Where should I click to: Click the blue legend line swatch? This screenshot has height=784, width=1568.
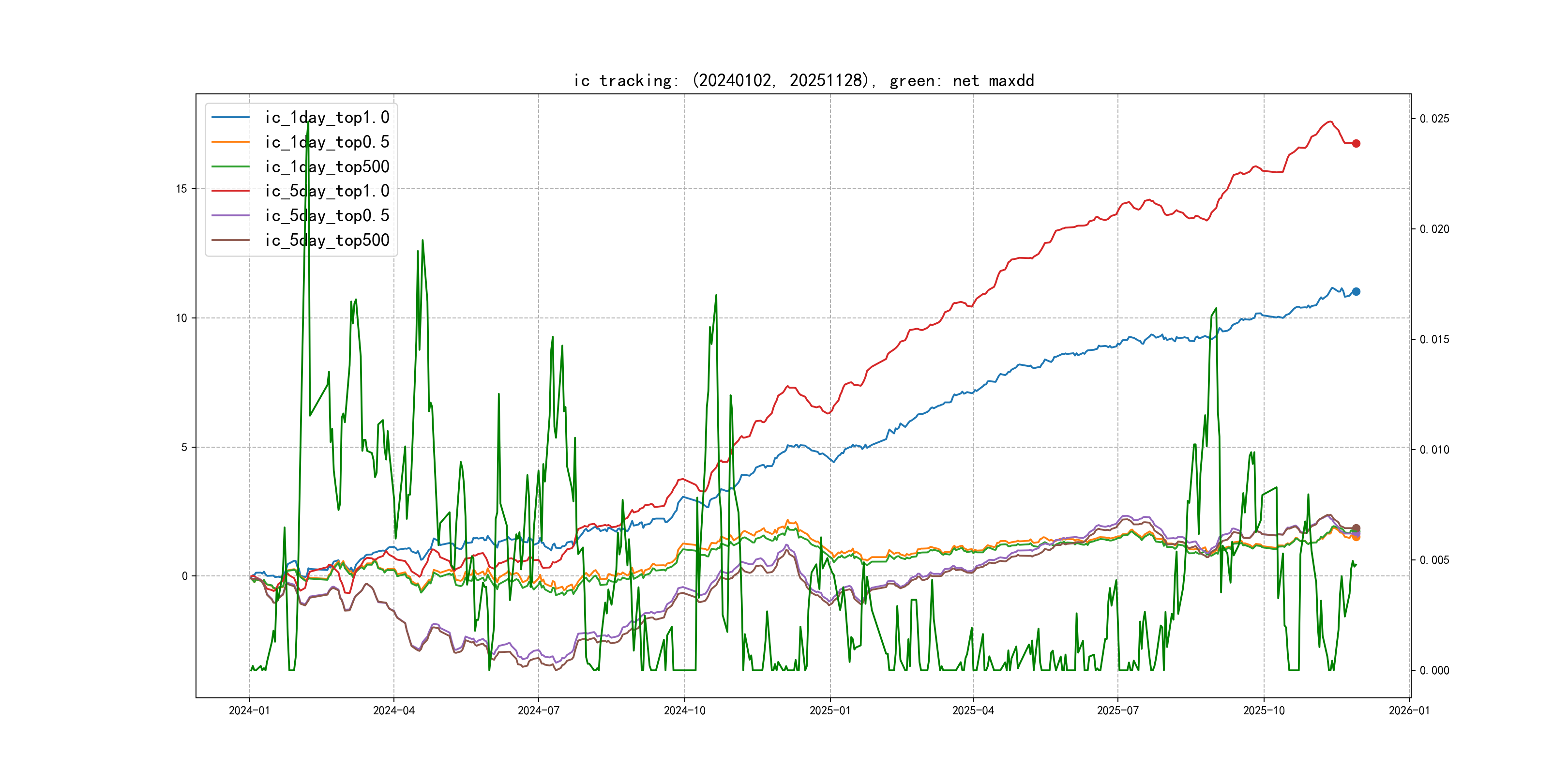231,118
